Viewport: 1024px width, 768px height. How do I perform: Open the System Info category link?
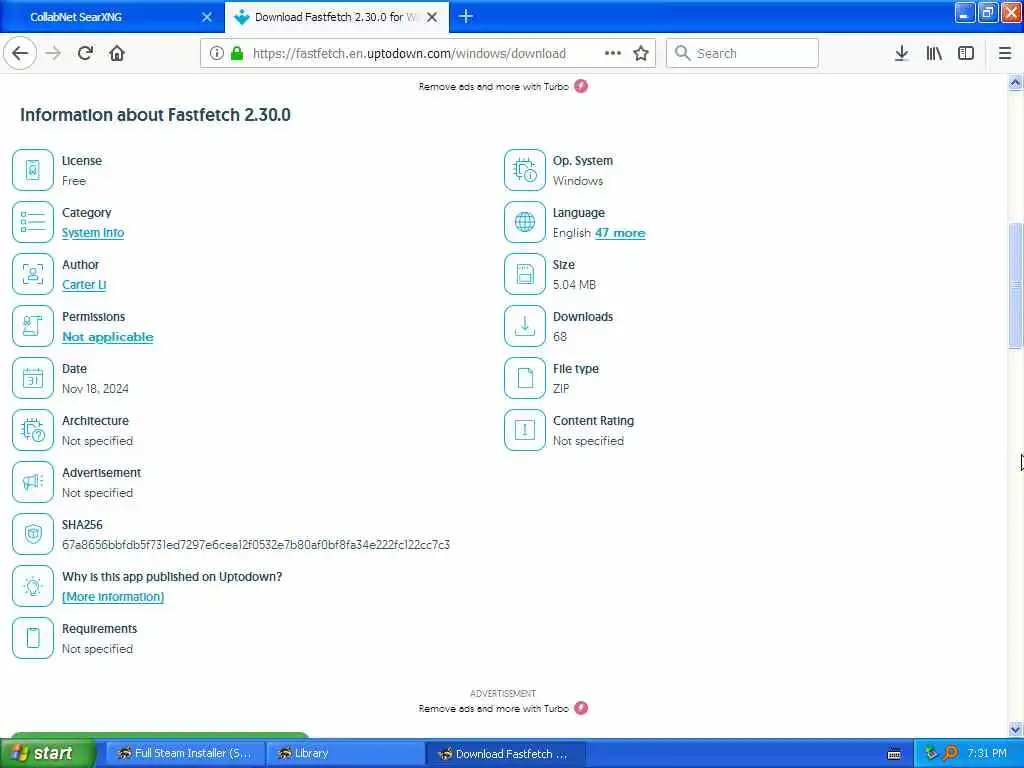coord(93,232)
